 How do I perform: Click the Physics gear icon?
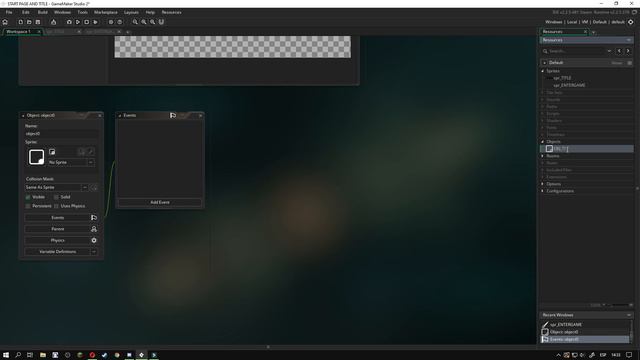point(94,240)
